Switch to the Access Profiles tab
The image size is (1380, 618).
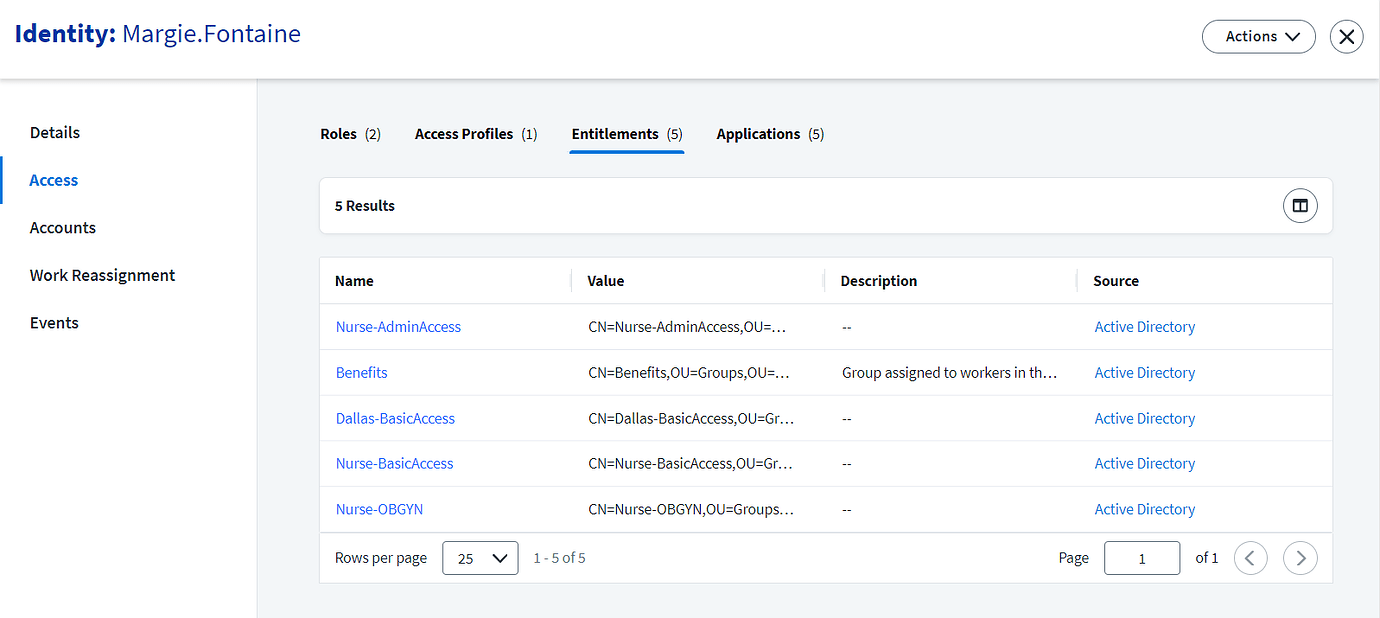(465, 133)
